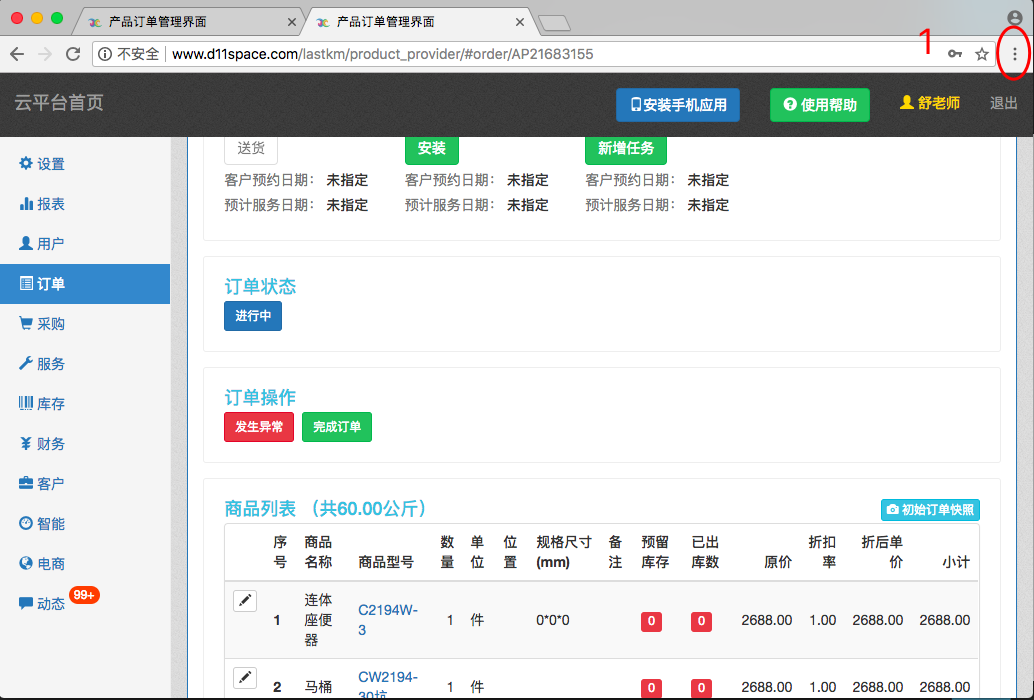The image size is (1034, 700).
Task: Open product model link CW2194-30坑
Action: coord(388,686)
